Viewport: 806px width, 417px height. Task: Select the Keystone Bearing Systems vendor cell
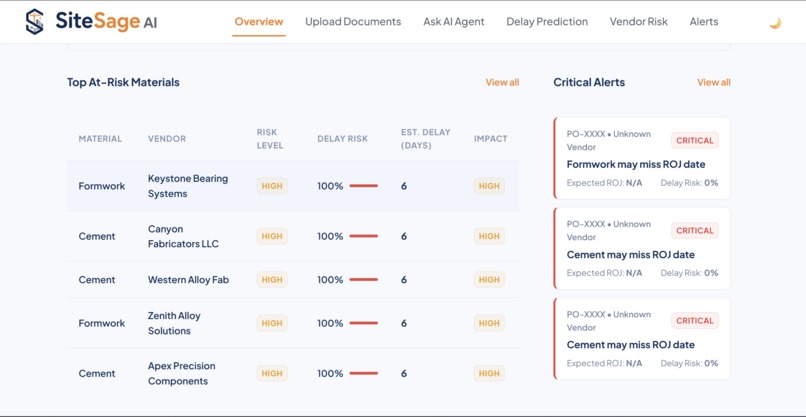coord(188,186)
